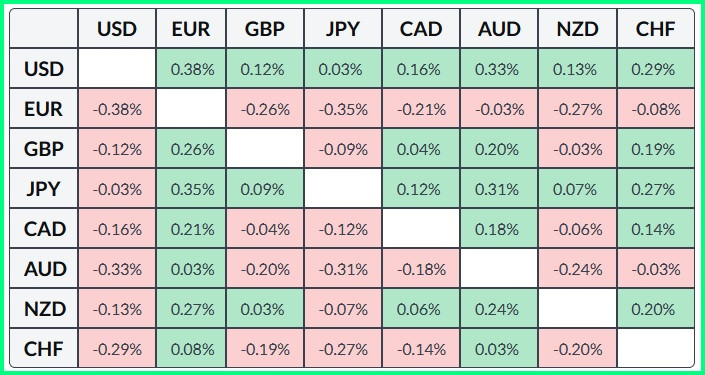Click the USD versus EUR 0.38% cell
This screenshot has height=375, width=705.
click(191, 69)
